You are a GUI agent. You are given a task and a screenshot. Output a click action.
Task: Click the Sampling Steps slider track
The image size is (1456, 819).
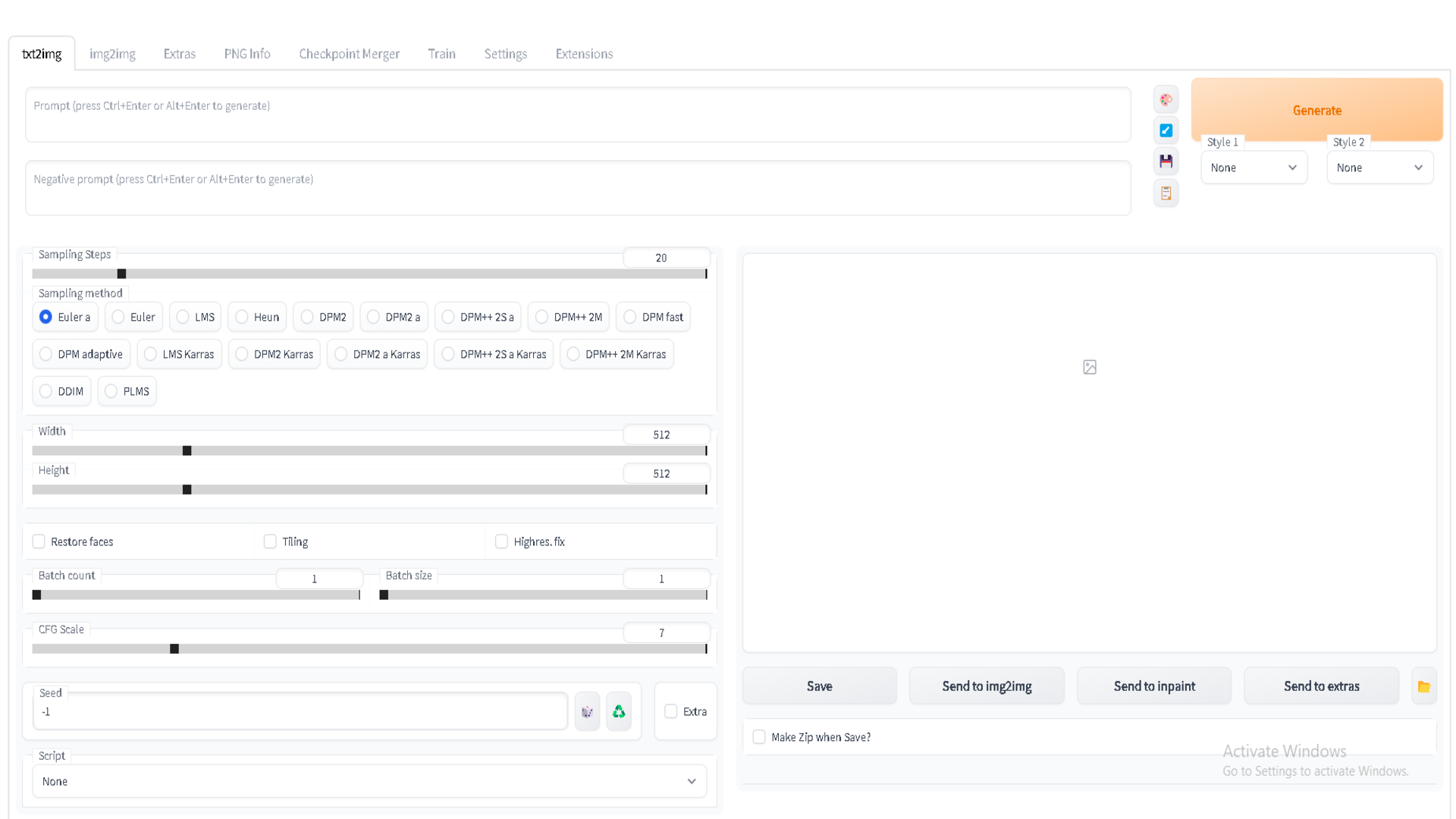tap(369, 274)
